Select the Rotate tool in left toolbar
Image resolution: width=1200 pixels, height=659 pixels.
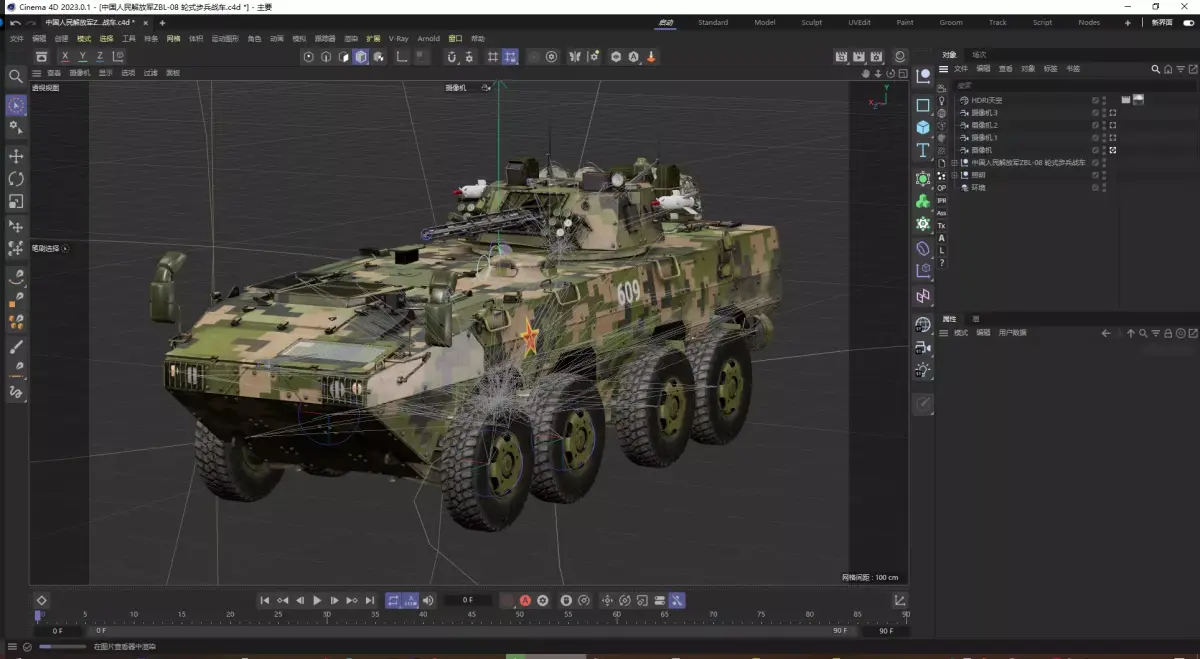[16, 179]
